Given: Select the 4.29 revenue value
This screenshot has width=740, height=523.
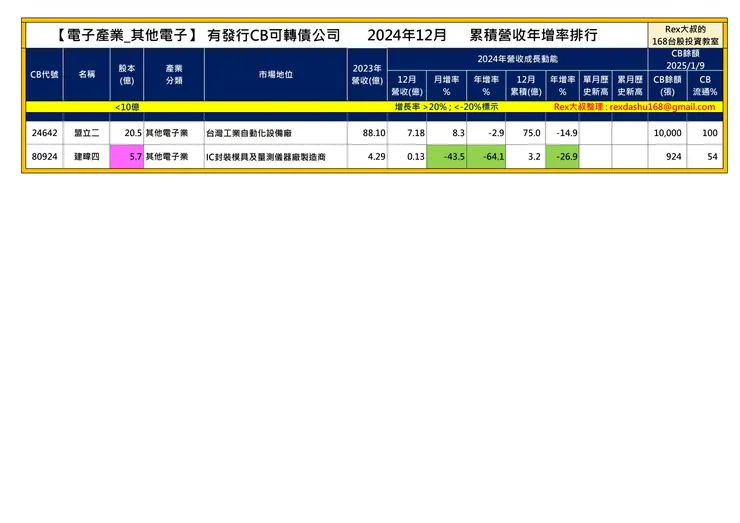Looking at the screenshot, I should (367, 157).
